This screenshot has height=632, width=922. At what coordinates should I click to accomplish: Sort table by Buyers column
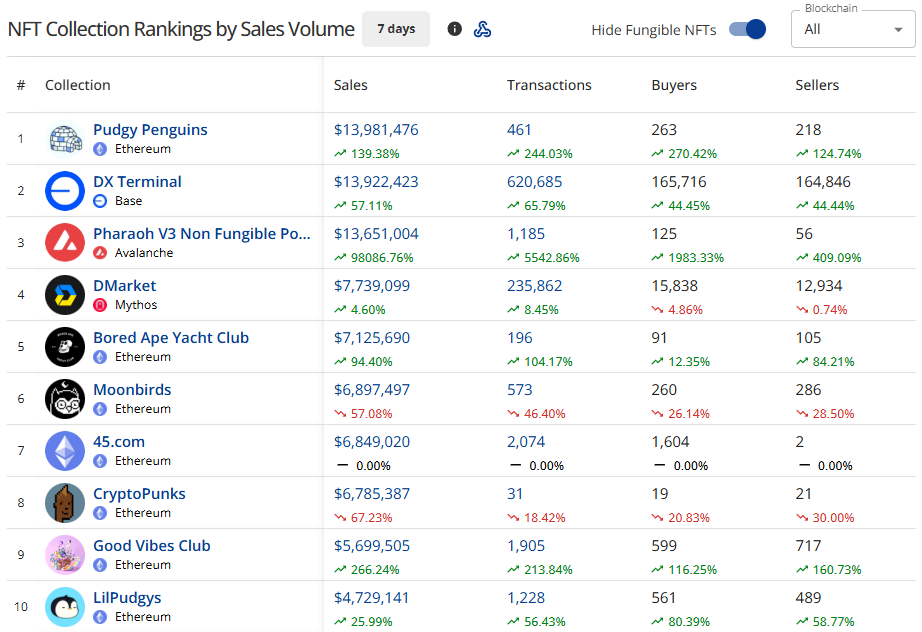(674, 85)
